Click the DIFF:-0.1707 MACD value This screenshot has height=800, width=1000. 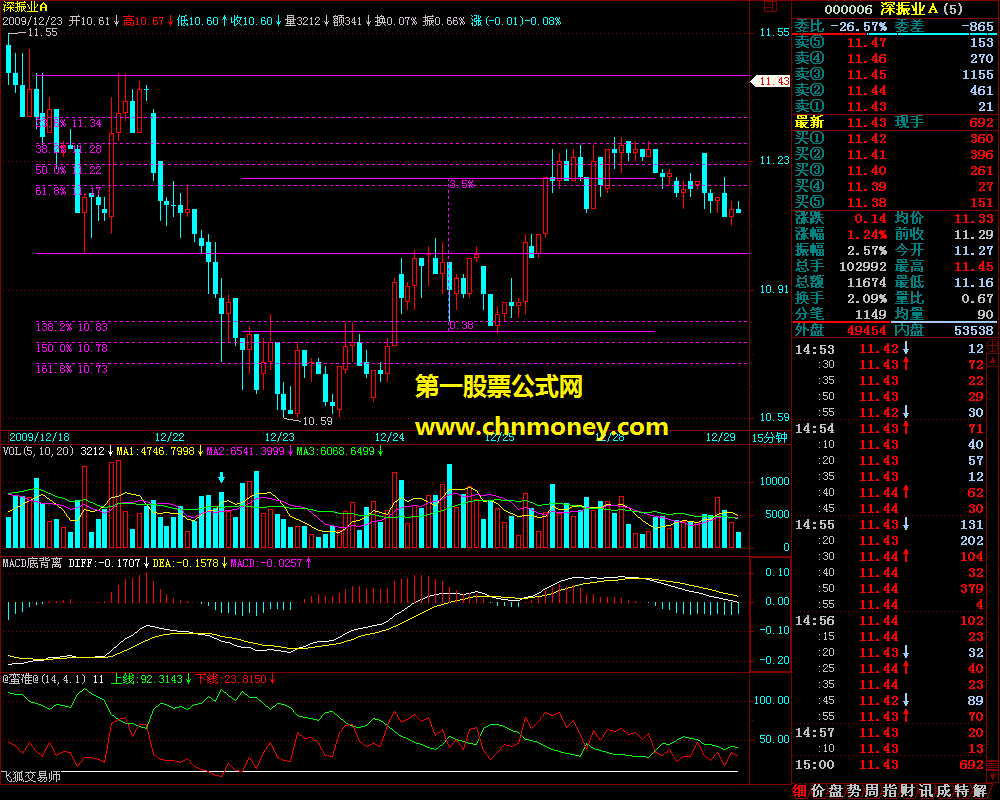click(x=105, y=563)
